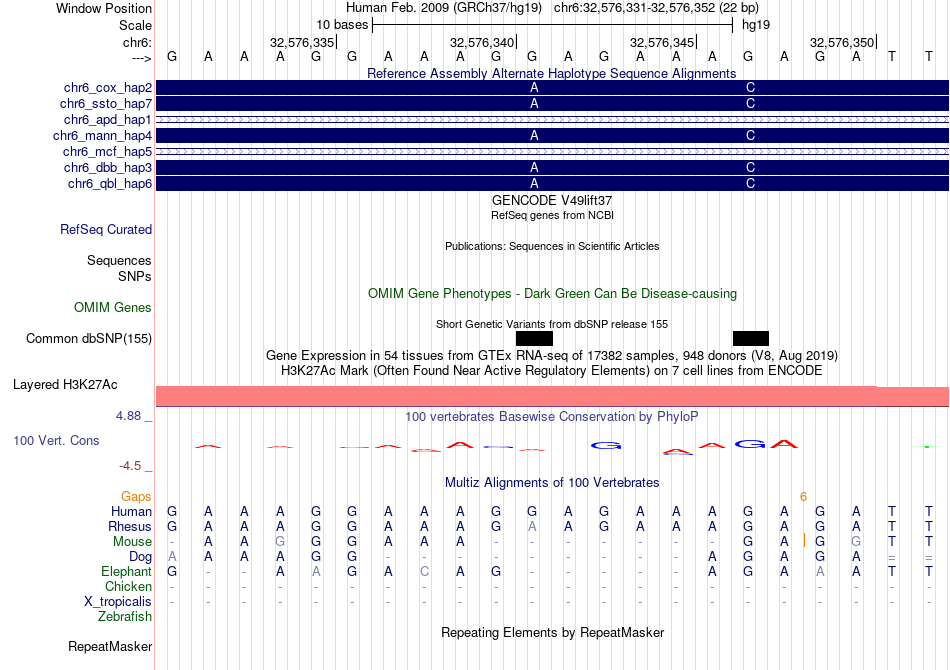This screenshot has height=670, width=950.
Task: Select the C mismatch in chr6_mann_hap4 alignment
Action: point(751,136)
